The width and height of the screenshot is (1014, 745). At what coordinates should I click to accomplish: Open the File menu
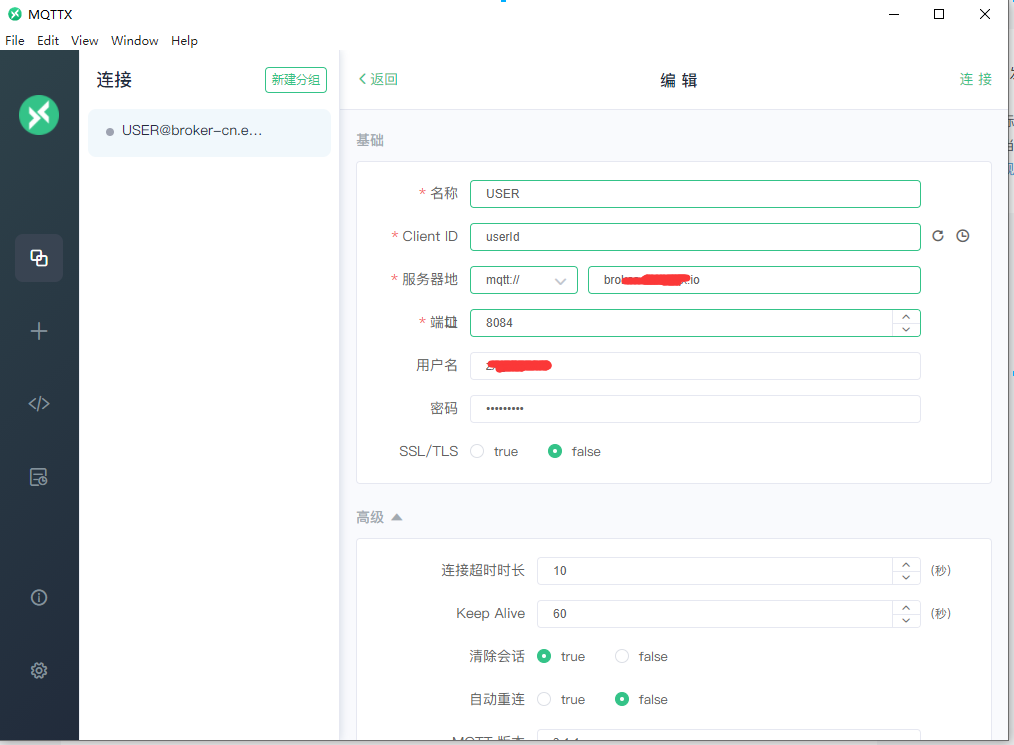click(15, 41)
